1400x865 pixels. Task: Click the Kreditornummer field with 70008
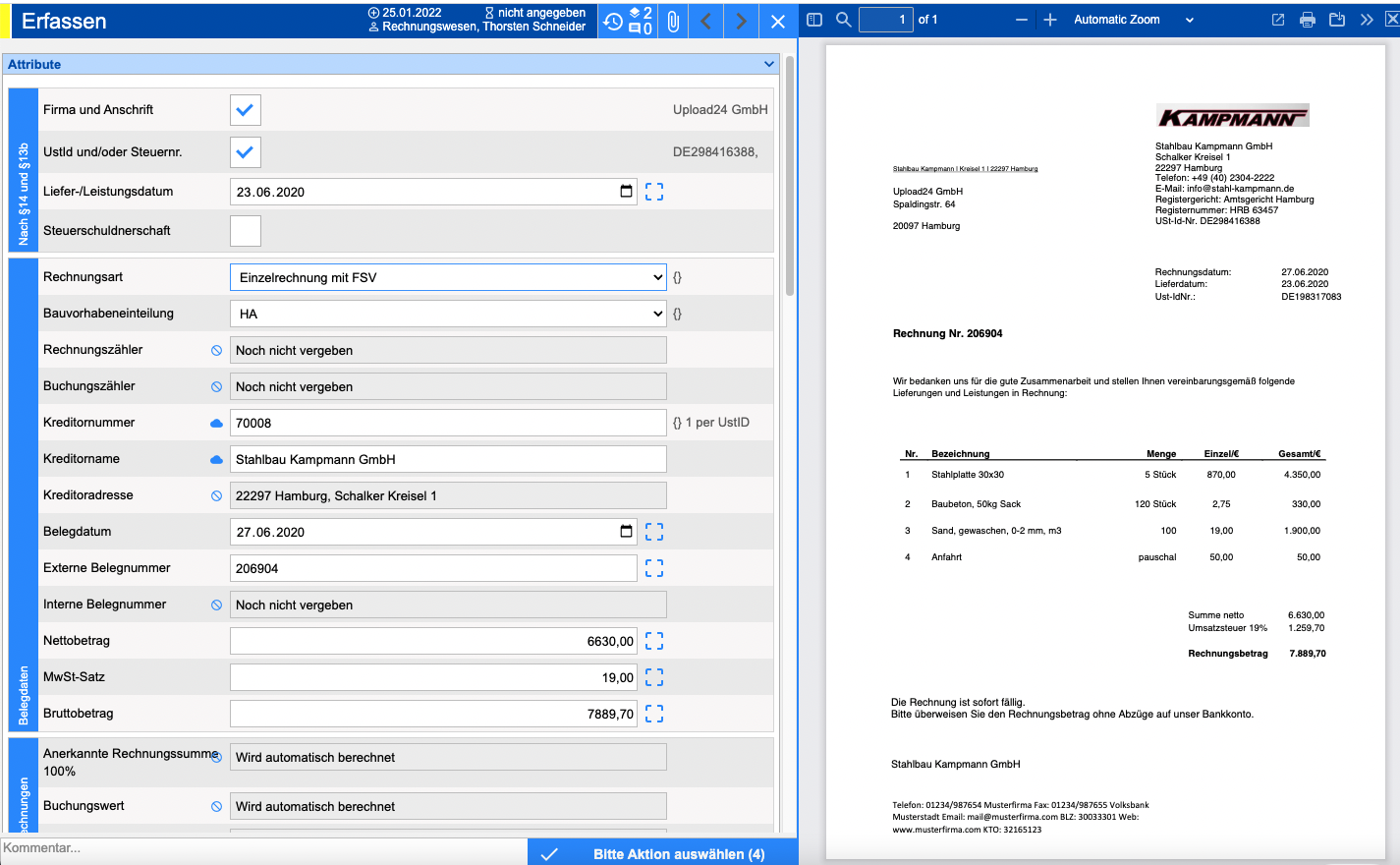(448, 423)
